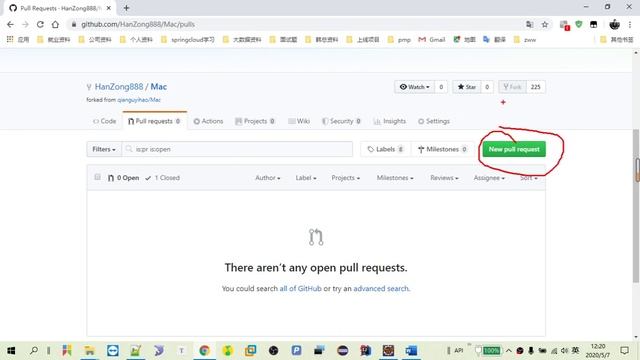Open the Windows Start menu
Image resolution: width=640 pixels, height=360 pixels.
pyautogui.click(x=11, y=350)
